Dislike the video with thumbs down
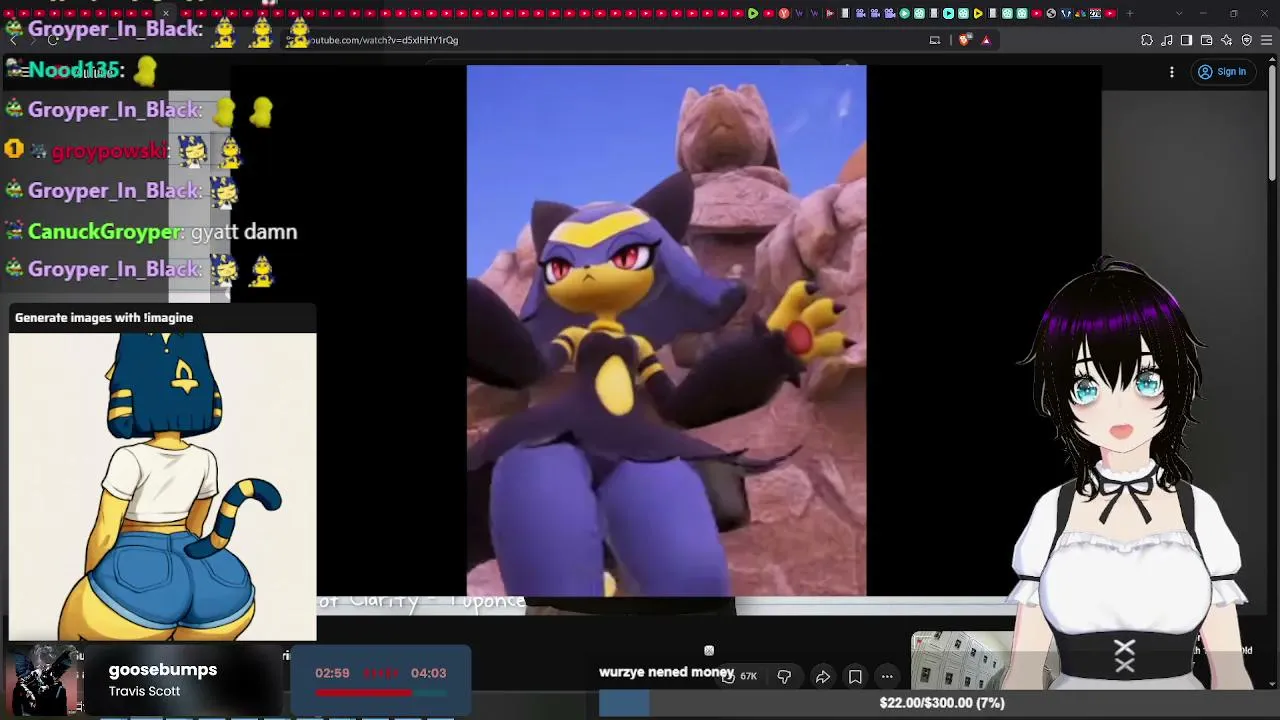 pyautogui.click(x=784, y=677)
